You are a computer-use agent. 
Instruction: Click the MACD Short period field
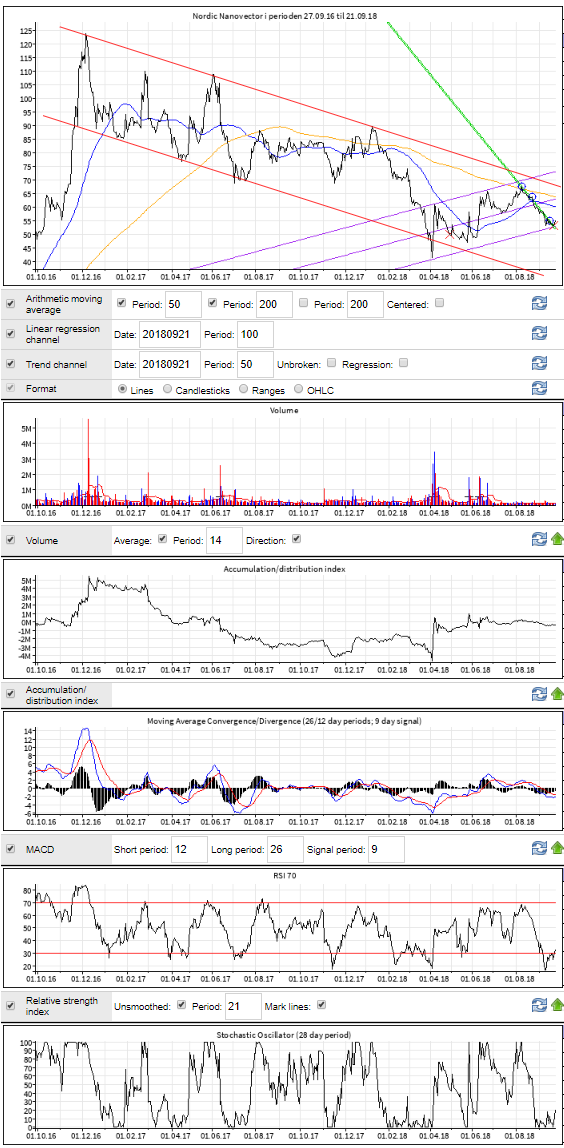(x=189, y=850)
